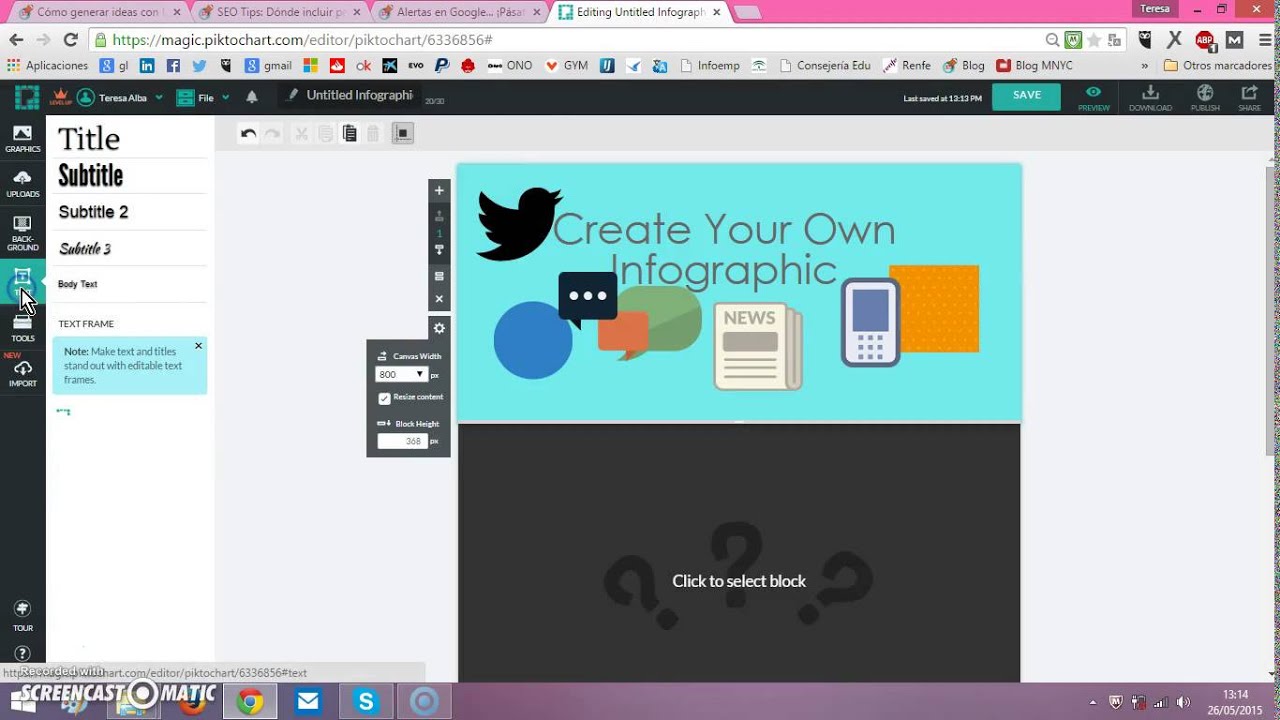Insert a Subtitle text element
The height and width of the screenshot is (720, 1280).
coord(90,175)
